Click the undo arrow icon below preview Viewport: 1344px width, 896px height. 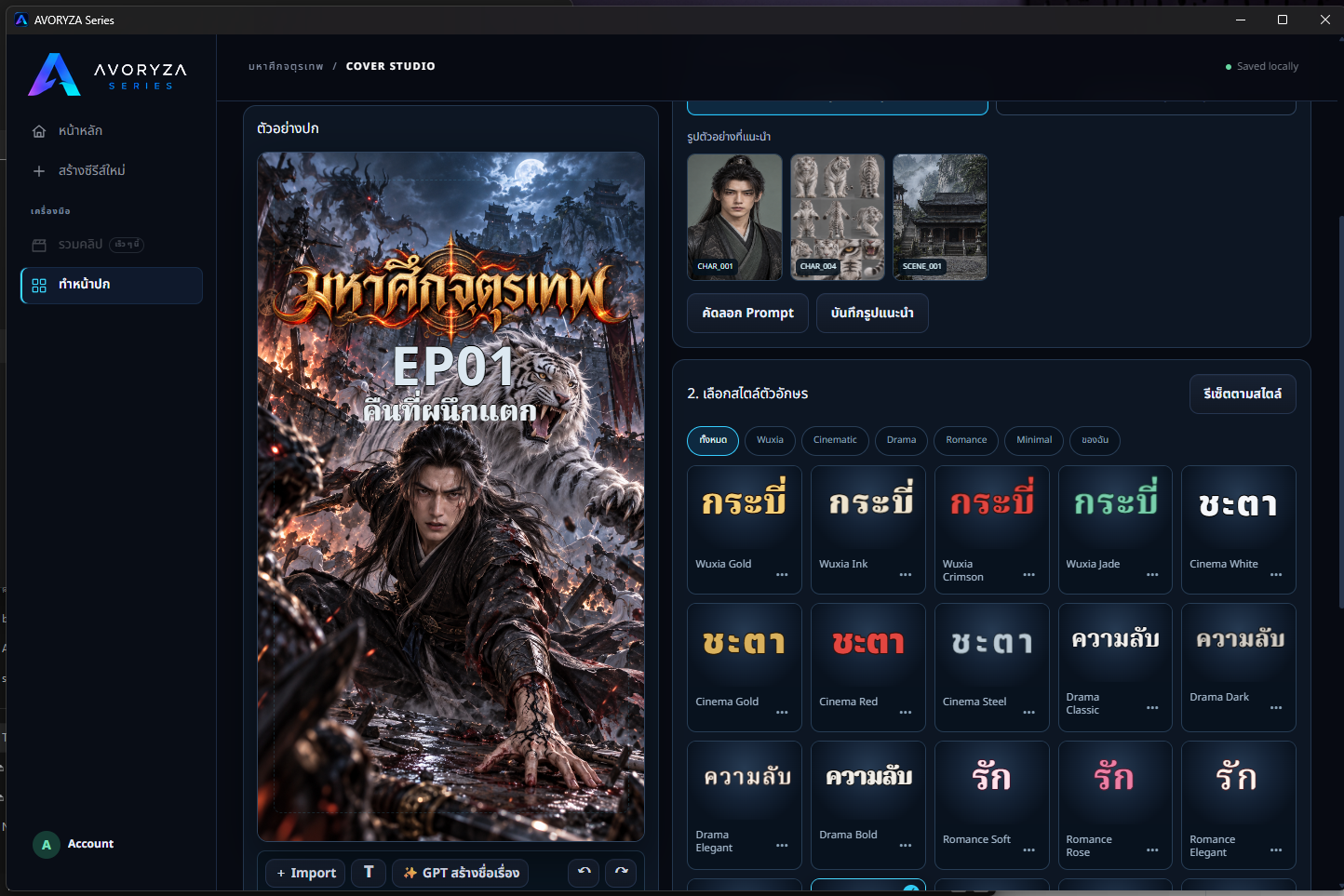(585, 872)
